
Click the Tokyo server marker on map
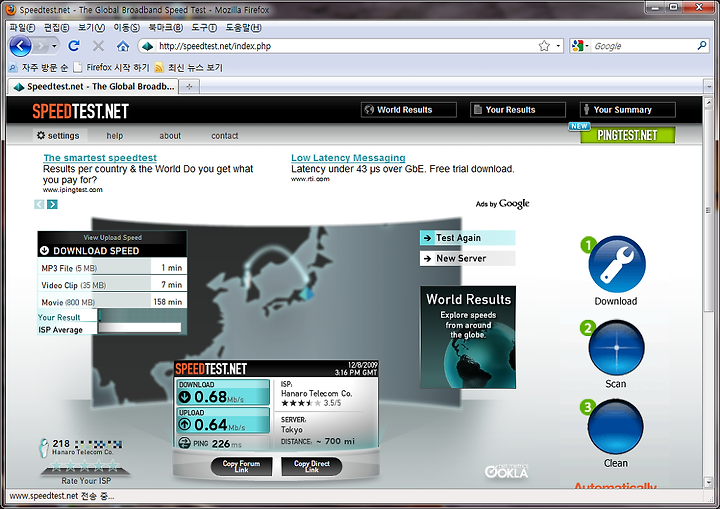click(308, 292)
